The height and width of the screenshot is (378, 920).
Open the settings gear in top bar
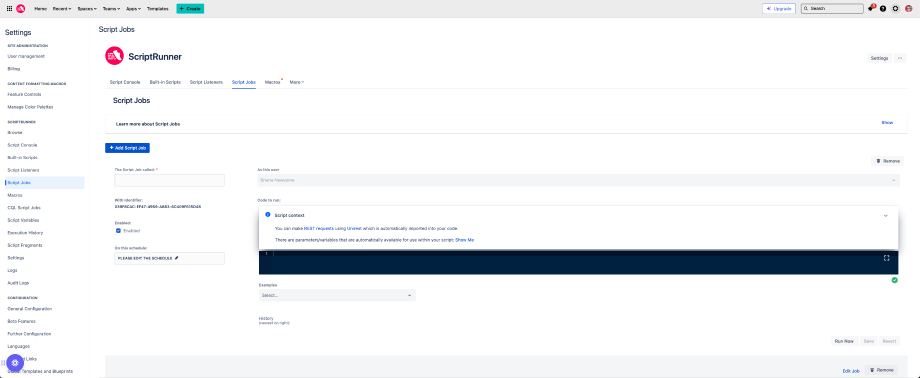[895, 9]
